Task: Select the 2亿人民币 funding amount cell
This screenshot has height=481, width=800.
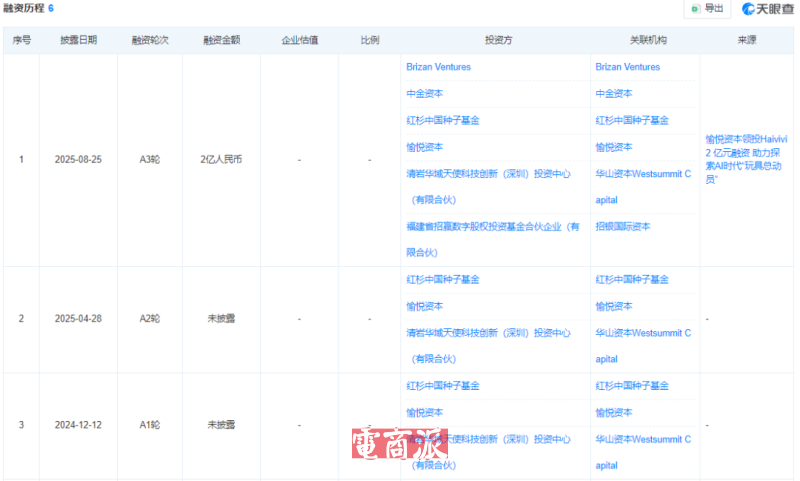Action: [x=221, y=160]
